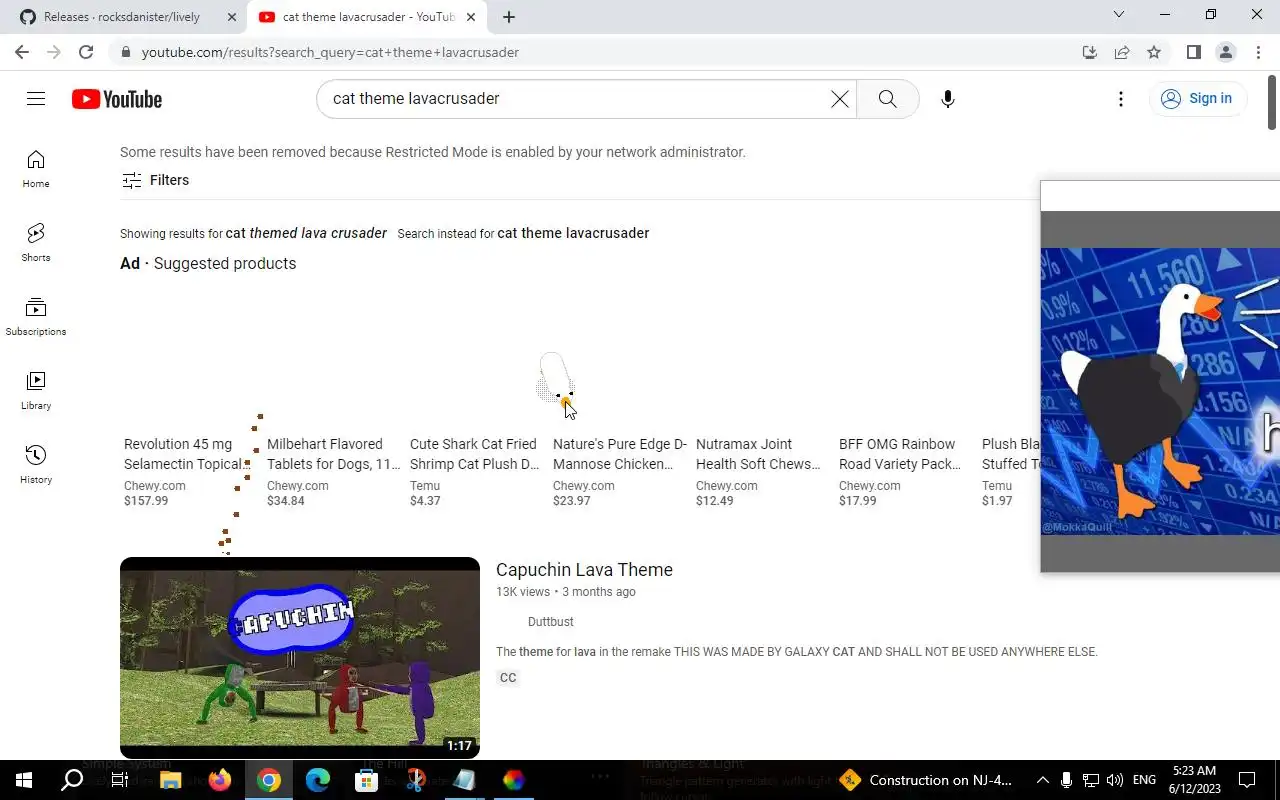Viewport: 1280px width, 800px height.
Task: Use suggested query cat themed lava crusader
Action: point(306,233)
